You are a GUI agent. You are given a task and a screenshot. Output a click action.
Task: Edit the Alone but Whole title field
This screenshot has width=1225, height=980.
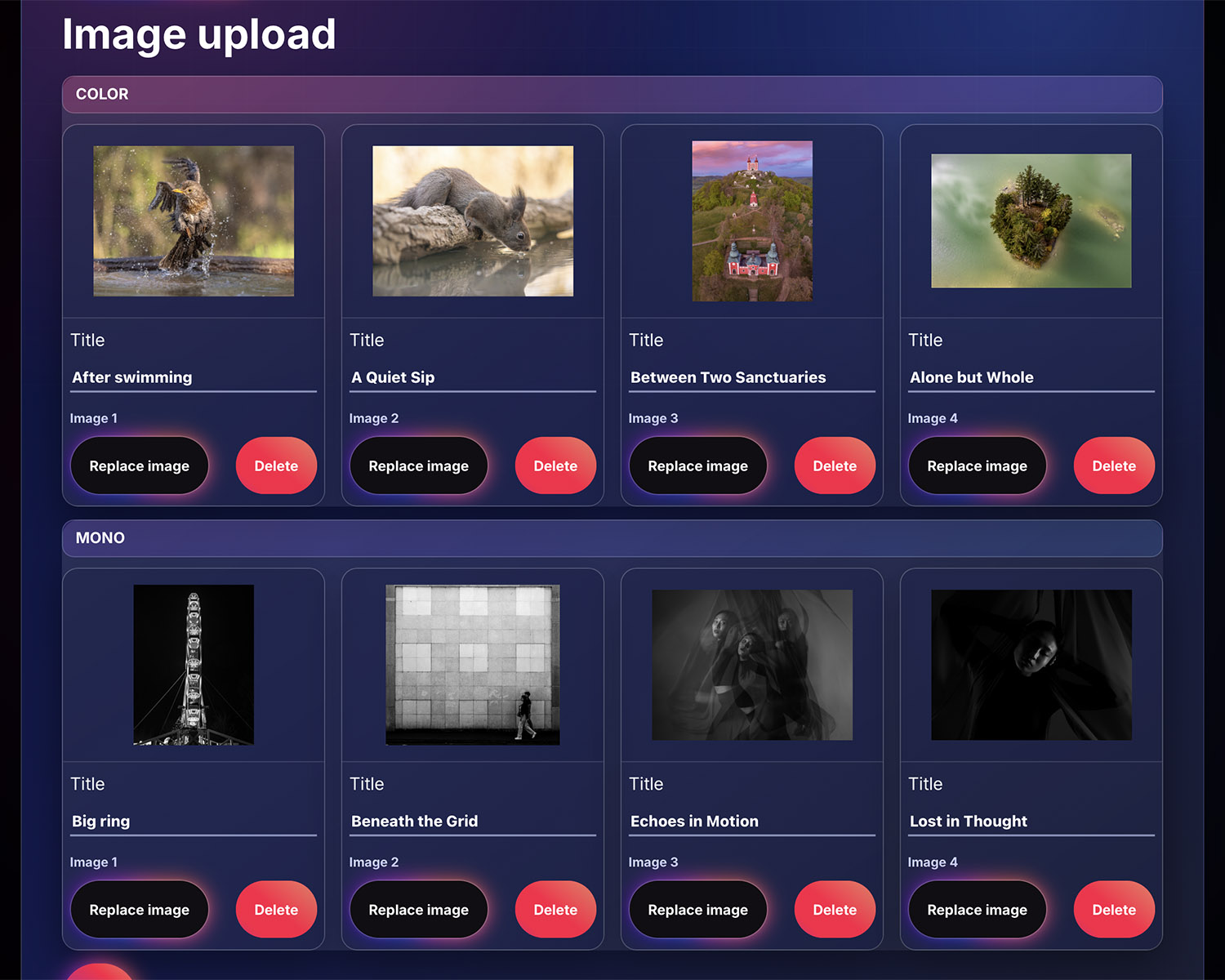[1031, 377]
